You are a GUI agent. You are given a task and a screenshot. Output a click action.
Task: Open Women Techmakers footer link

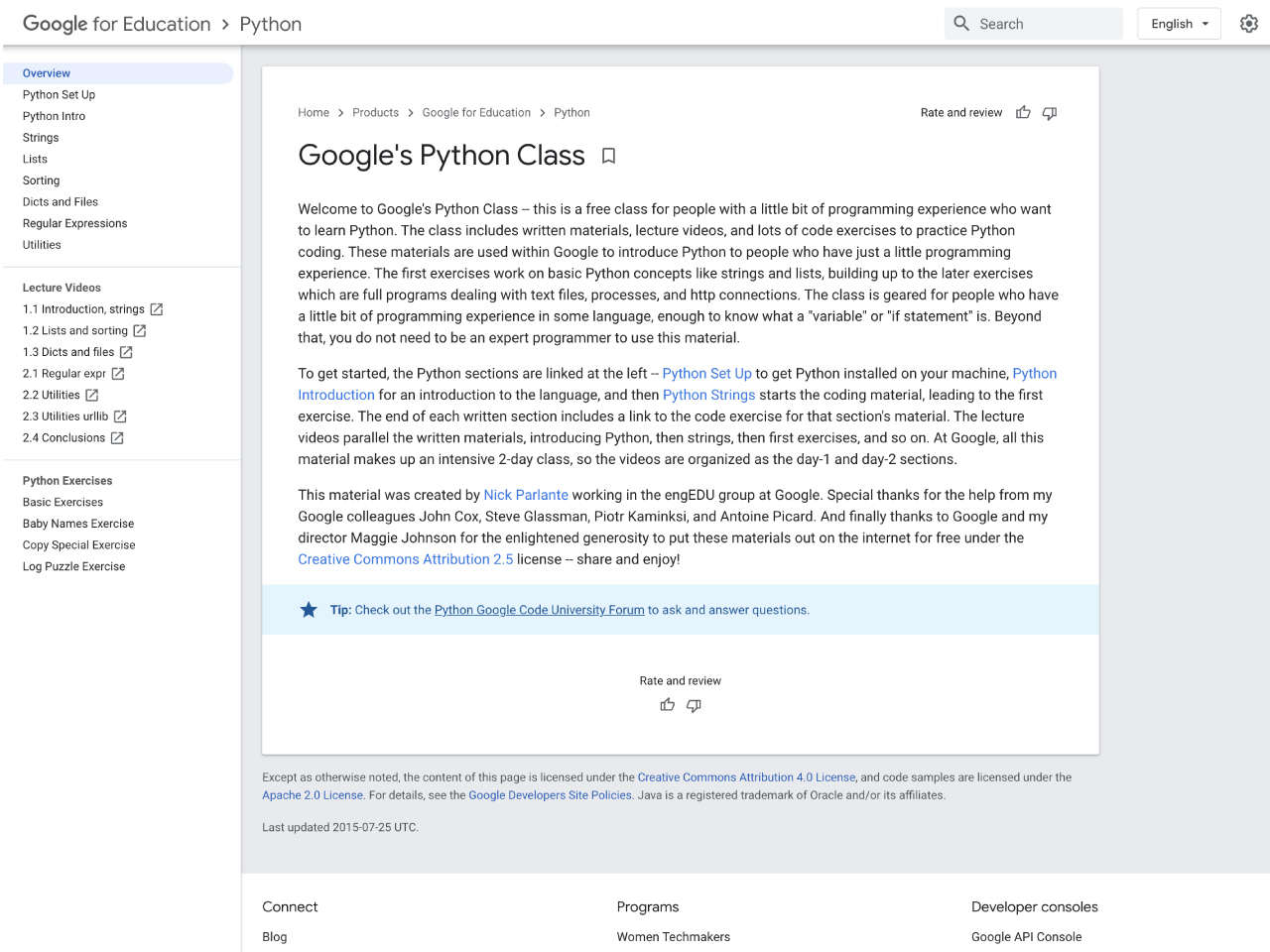[x=674, y=937]
